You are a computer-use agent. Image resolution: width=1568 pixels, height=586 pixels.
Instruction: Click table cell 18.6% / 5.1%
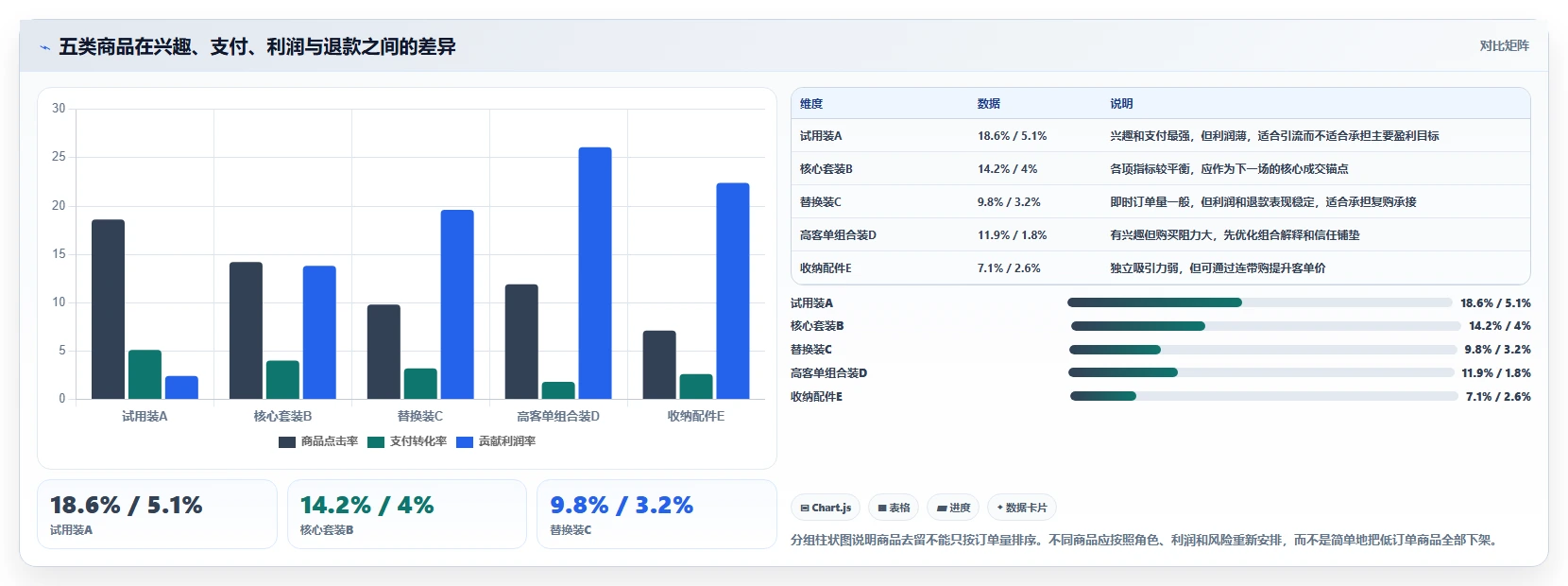[1012, 136]
